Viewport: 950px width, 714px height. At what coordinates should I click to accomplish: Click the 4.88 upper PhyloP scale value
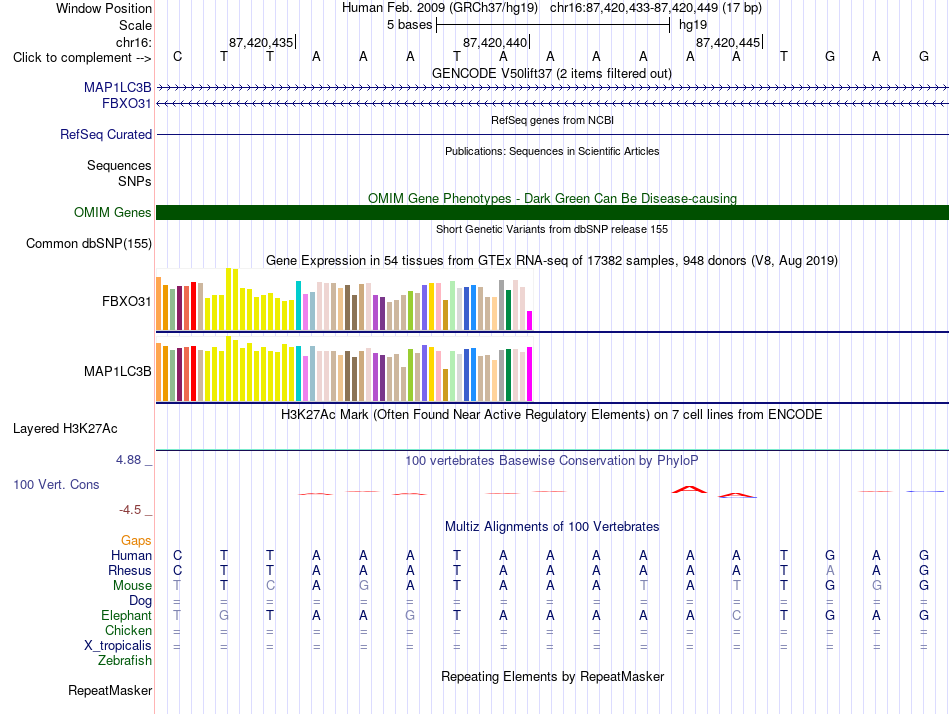[x=129, y=460]
